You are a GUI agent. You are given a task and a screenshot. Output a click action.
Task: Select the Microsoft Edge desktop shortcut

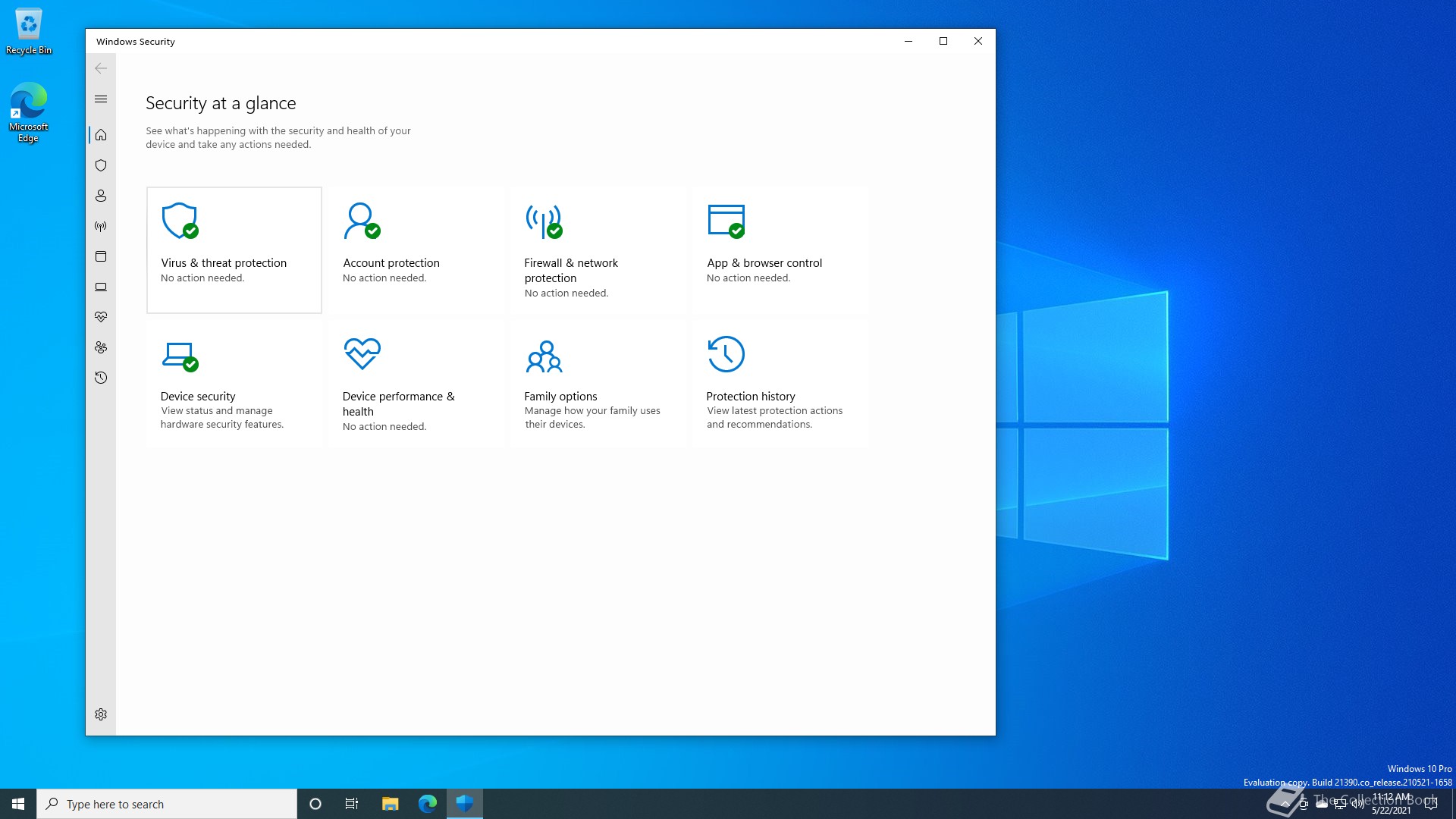(29, 112)
